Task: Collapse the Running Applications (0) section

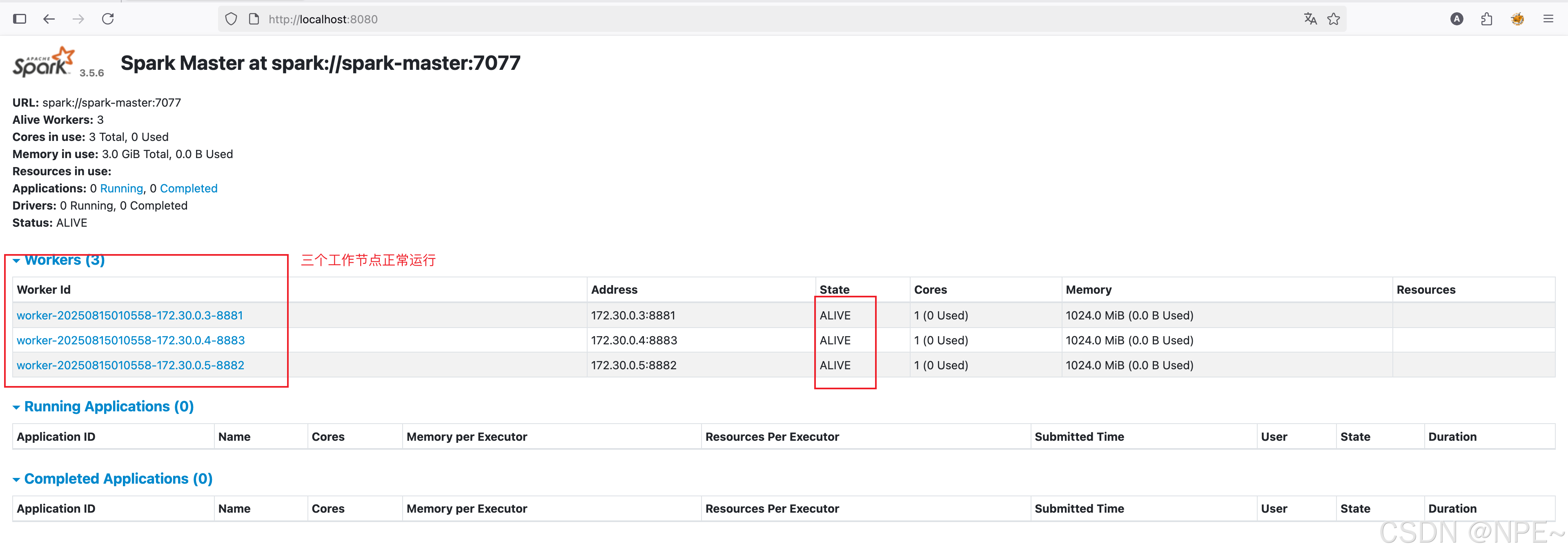Action: click(x=103, y=406)
